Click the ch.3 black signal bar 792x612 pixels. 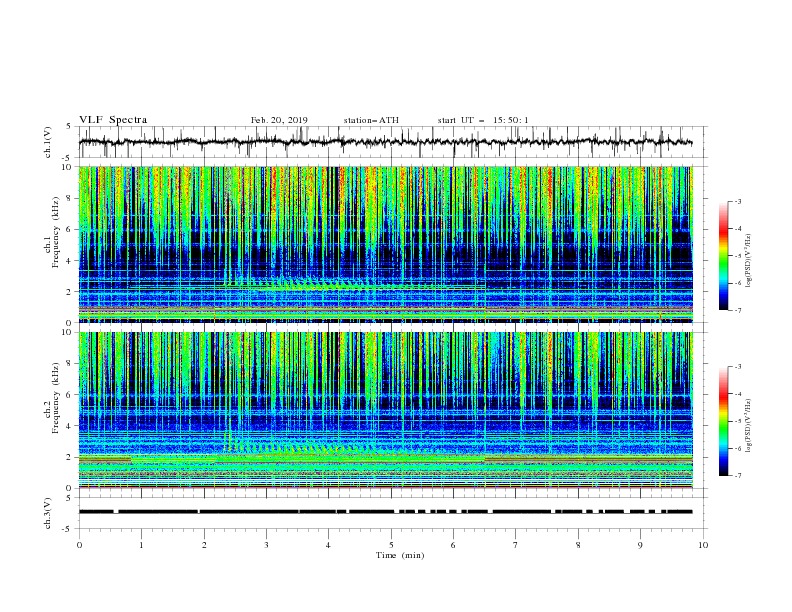point(385,512)
